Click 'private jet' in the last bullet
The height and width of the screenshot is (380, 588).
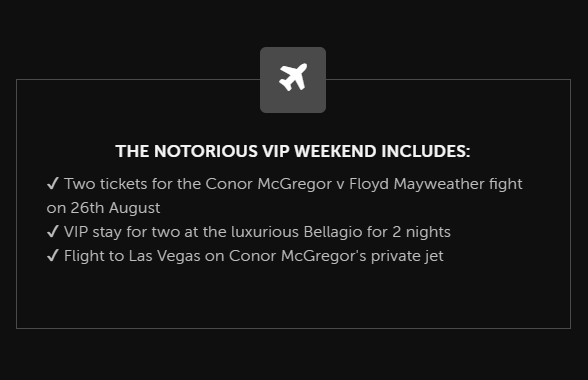[x=407, y=257]
